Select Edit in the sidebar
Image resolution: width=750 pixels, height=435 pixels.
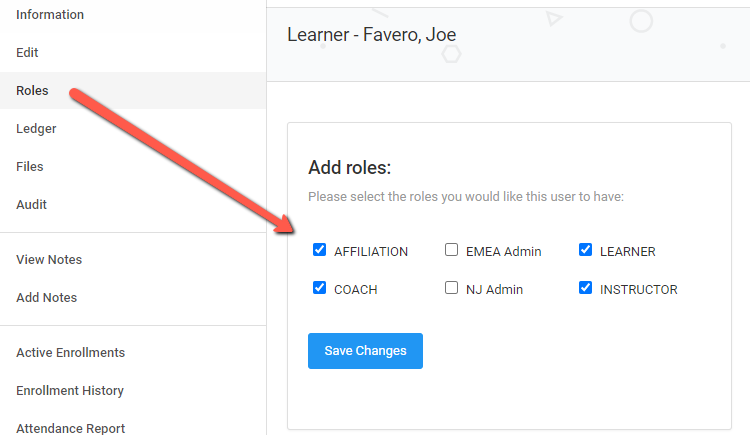pos(28,53)
